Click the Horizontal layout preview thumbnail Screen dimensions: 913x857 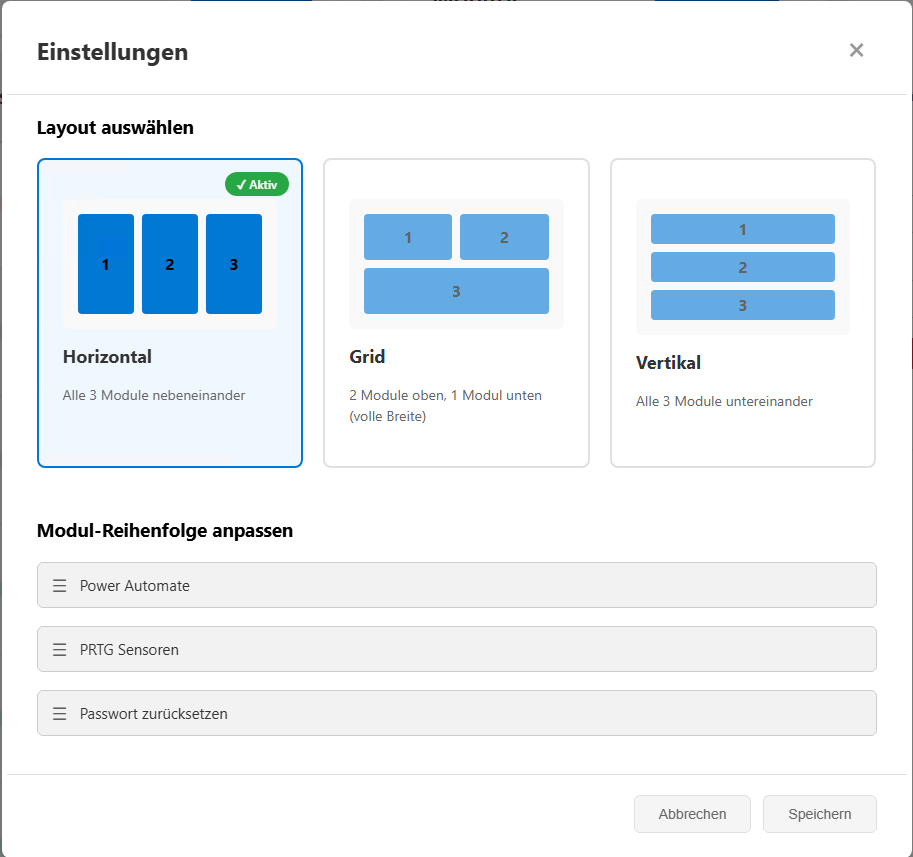pyautogui.click(x=170, y=264)
